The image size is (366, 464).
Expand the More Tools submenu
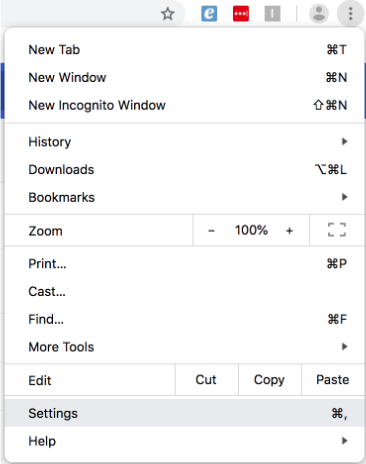point(184,347)
